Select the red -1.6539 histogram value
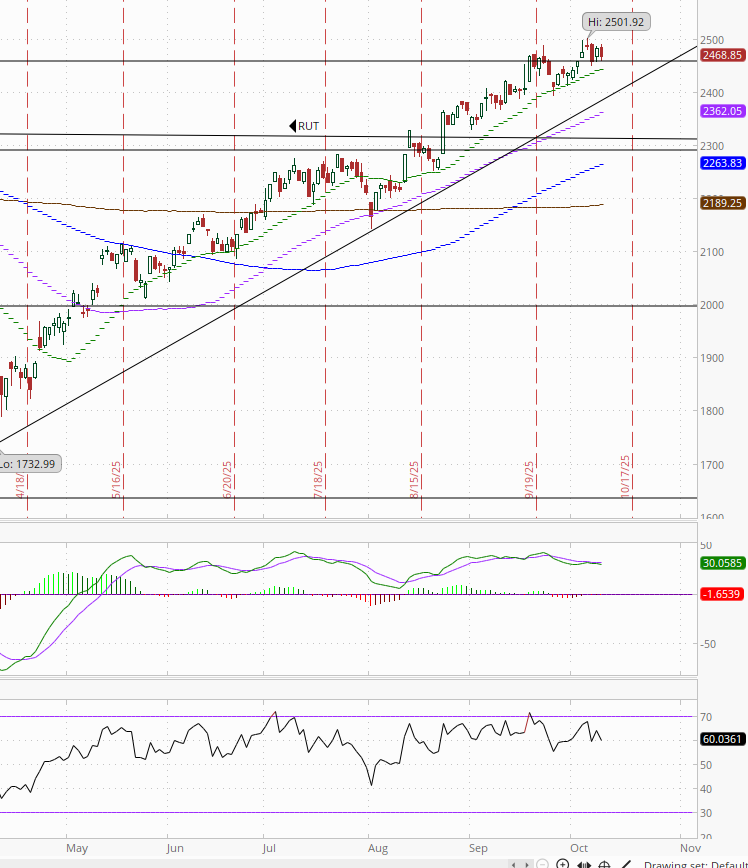This screenshot has height=868, width=748. 722,594
